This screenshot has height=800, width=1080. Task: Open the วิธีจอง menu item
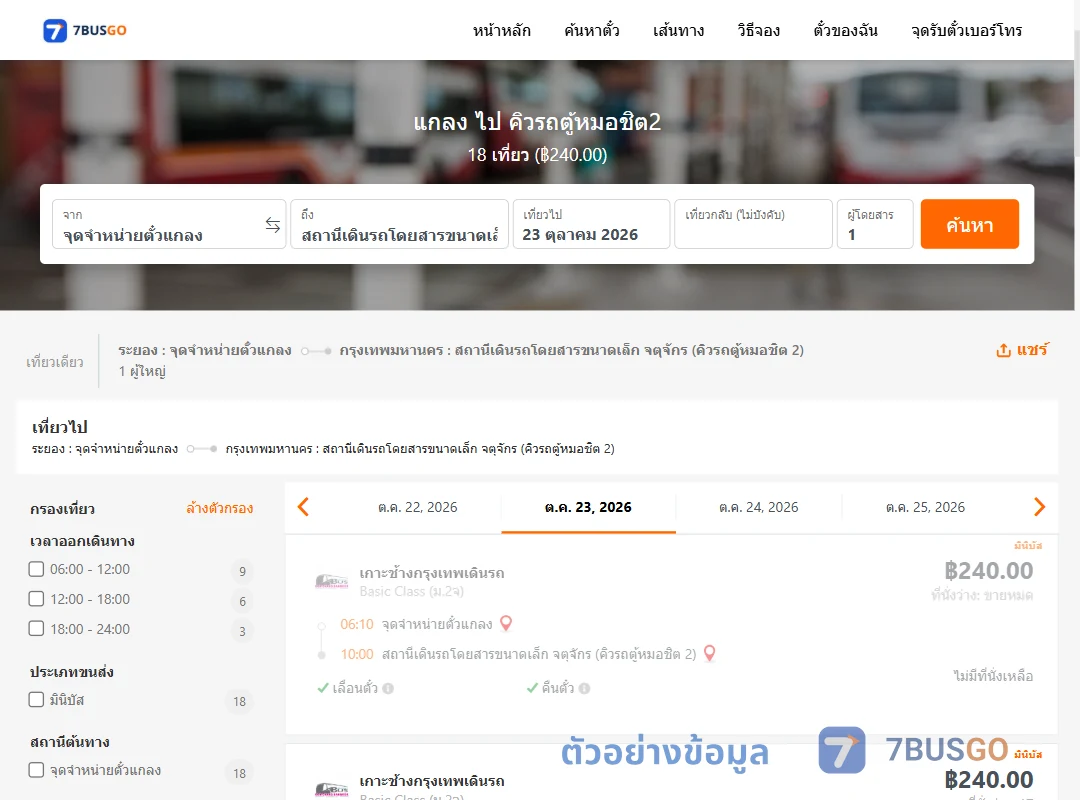[x=758, y=30]
